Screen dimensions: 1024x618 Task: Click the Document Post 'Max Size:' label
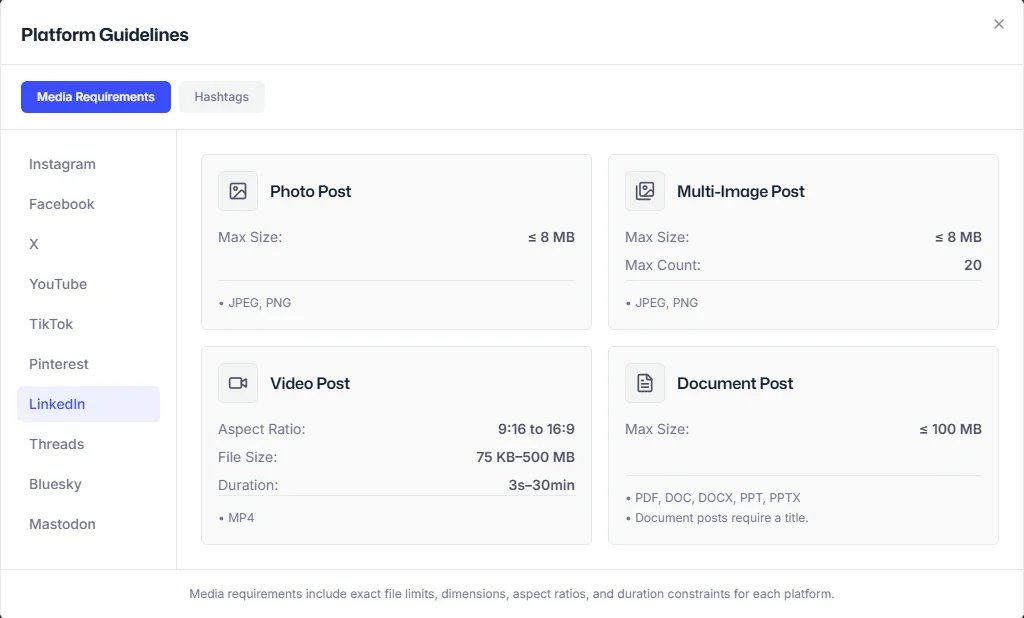point(657,429)
